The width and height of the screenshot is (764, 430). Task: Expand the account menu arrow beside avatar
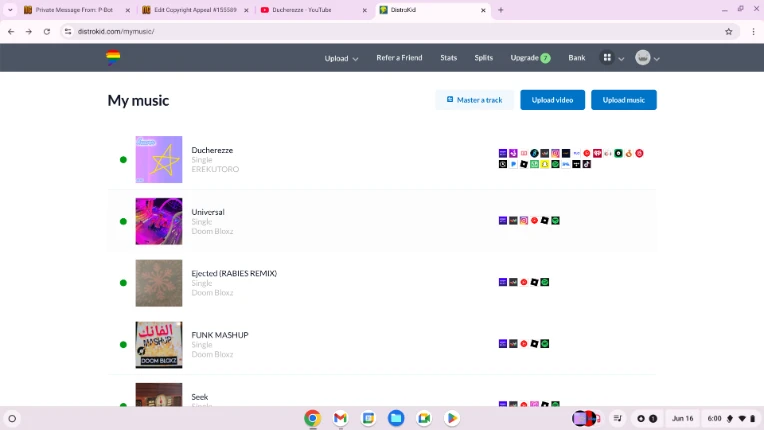(x=657, y=58)
